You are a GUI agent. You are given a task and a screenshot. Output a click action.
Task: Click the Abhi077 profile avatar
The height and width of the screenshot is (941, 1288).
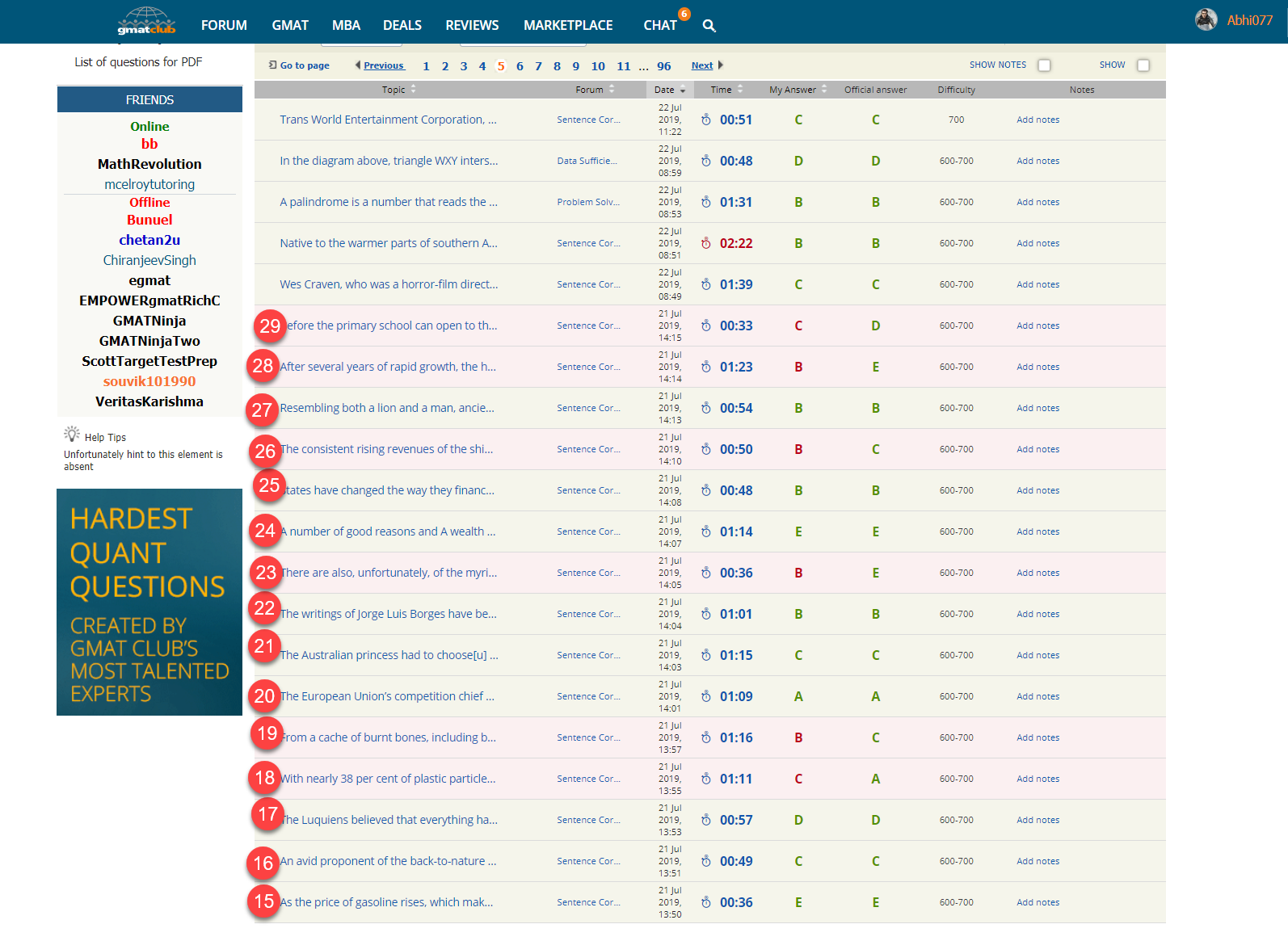1206,20
